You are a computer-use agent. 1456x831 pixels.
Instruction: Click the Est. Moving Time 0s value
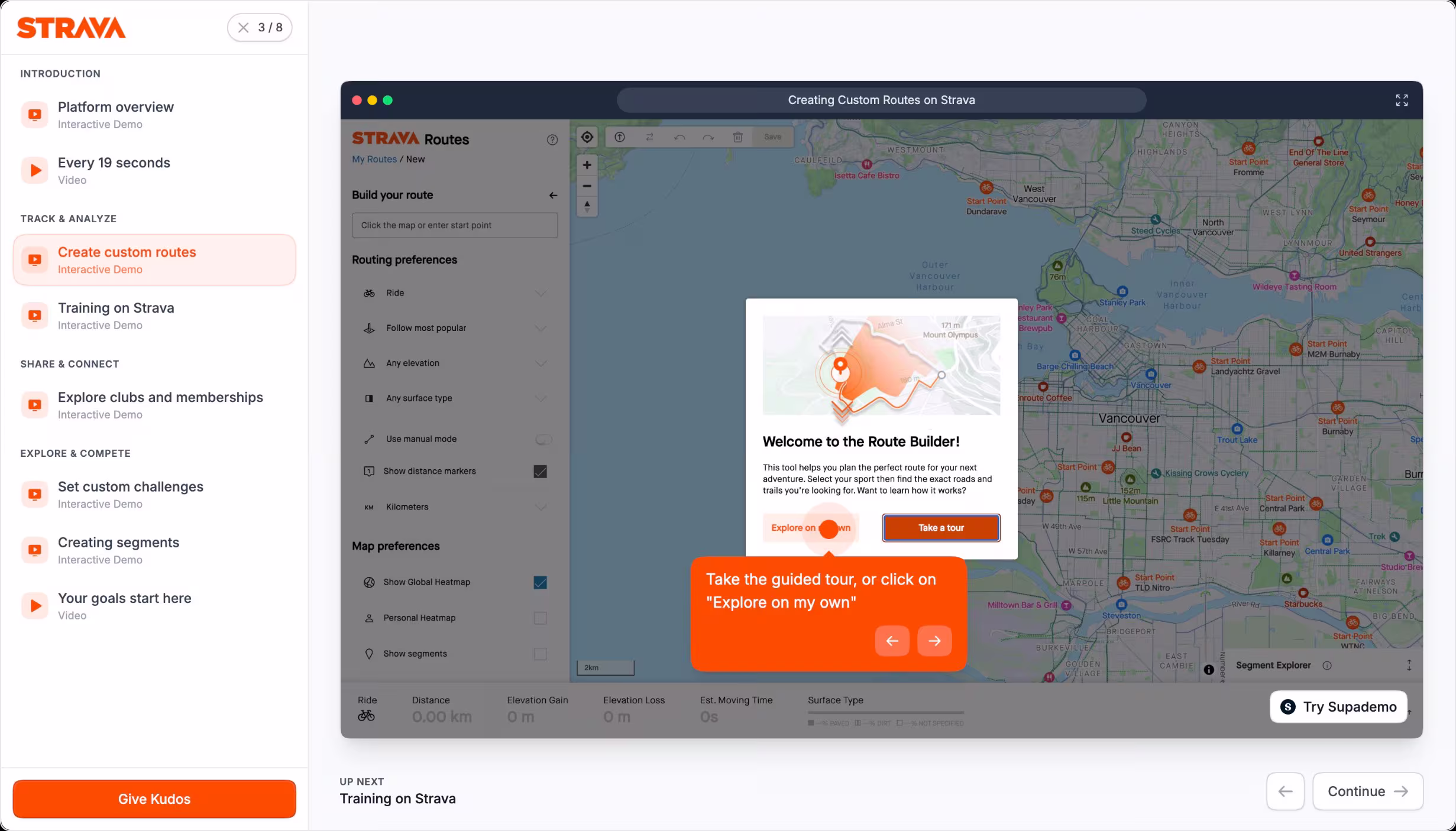(x=709, y=717)
